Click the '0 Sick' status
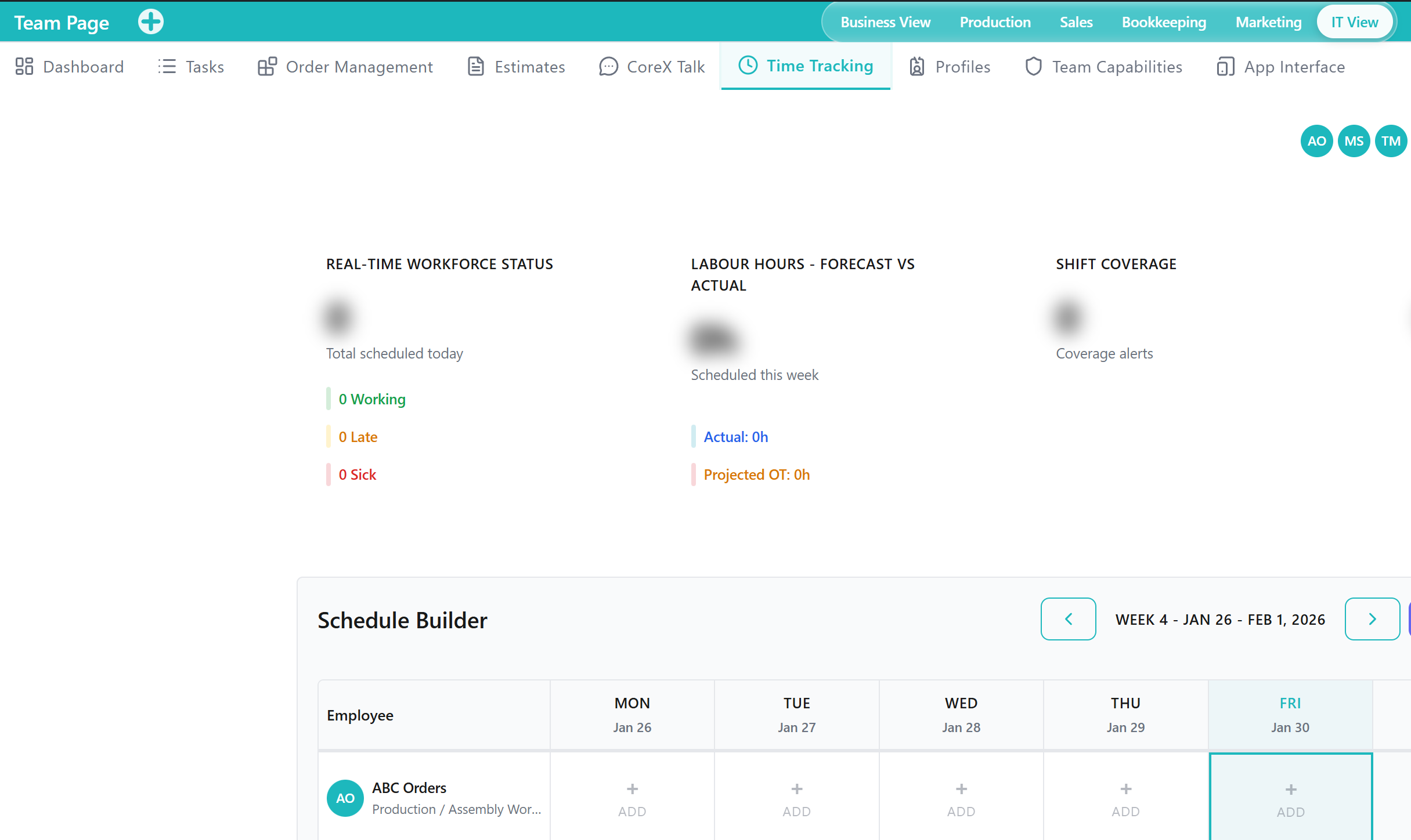 [x=358, y=475]
